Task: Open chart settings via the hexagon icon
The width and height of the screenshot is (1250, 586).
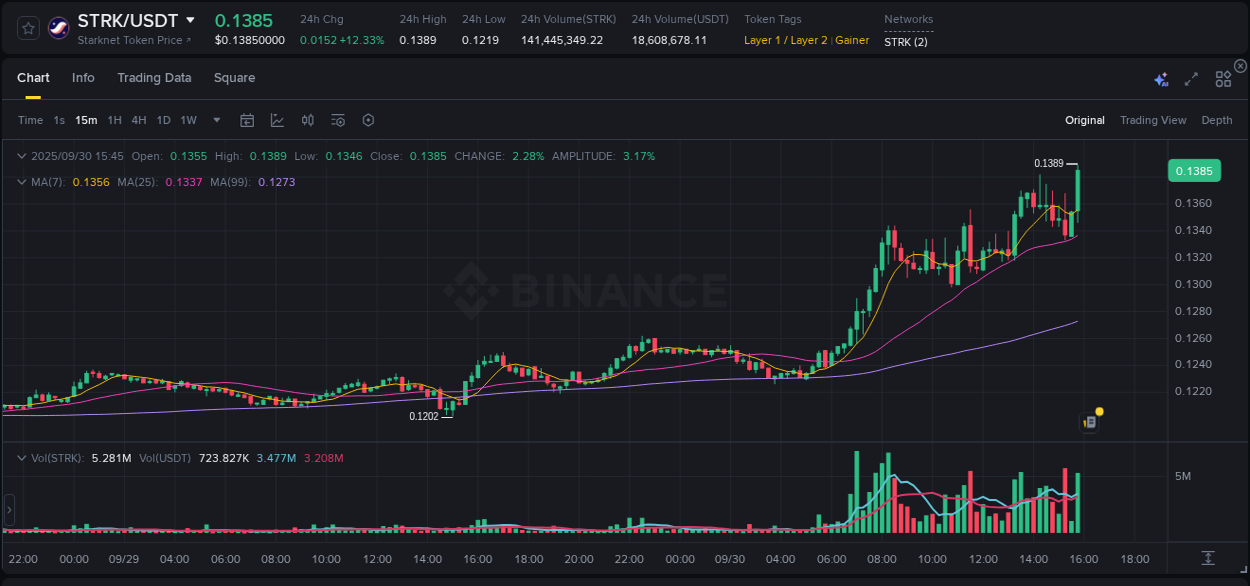Action: tap(368, 120)
